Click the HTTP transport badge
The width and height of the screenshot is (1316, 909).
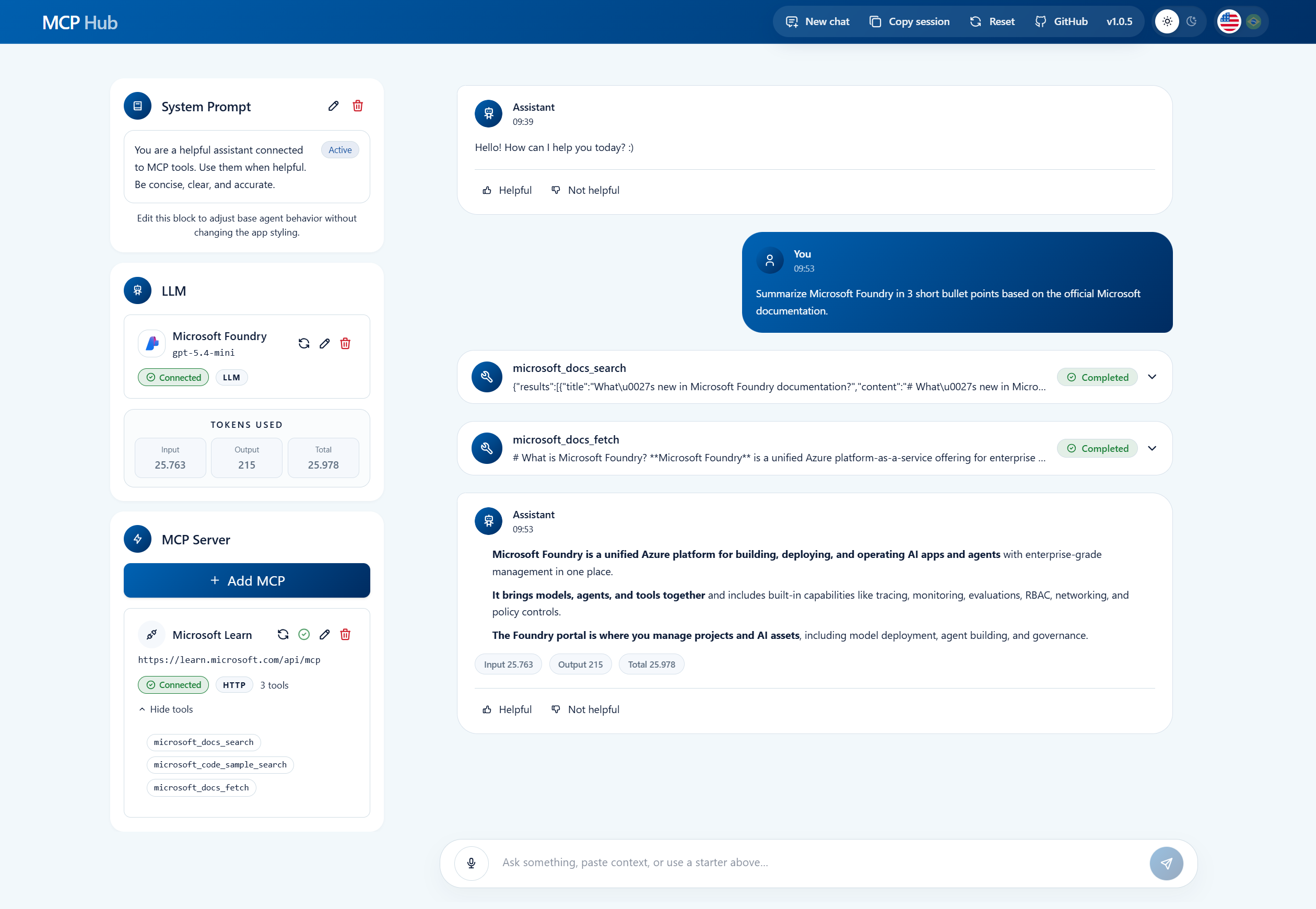[234, 685]
